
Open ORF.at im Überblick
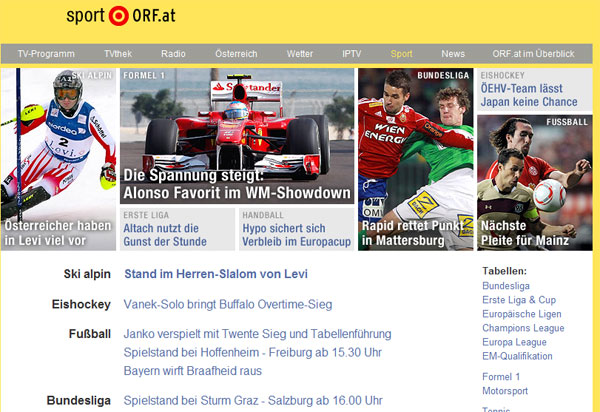(533, 54)
